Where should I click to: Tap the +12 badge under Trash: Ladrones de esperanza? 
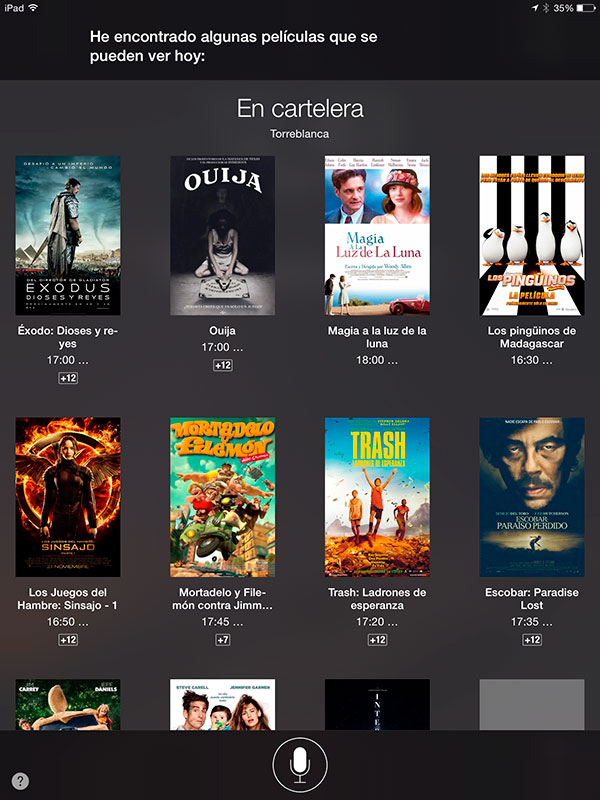click(x=377, y=640)
